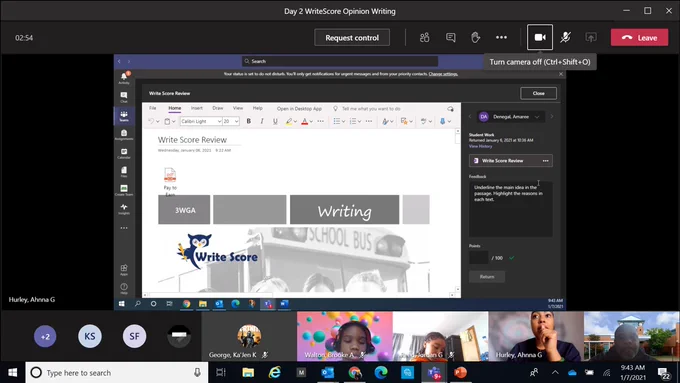This screenshot has height=383, width=680.
Task: Open the meeting chat conversation
Action: 451,38
